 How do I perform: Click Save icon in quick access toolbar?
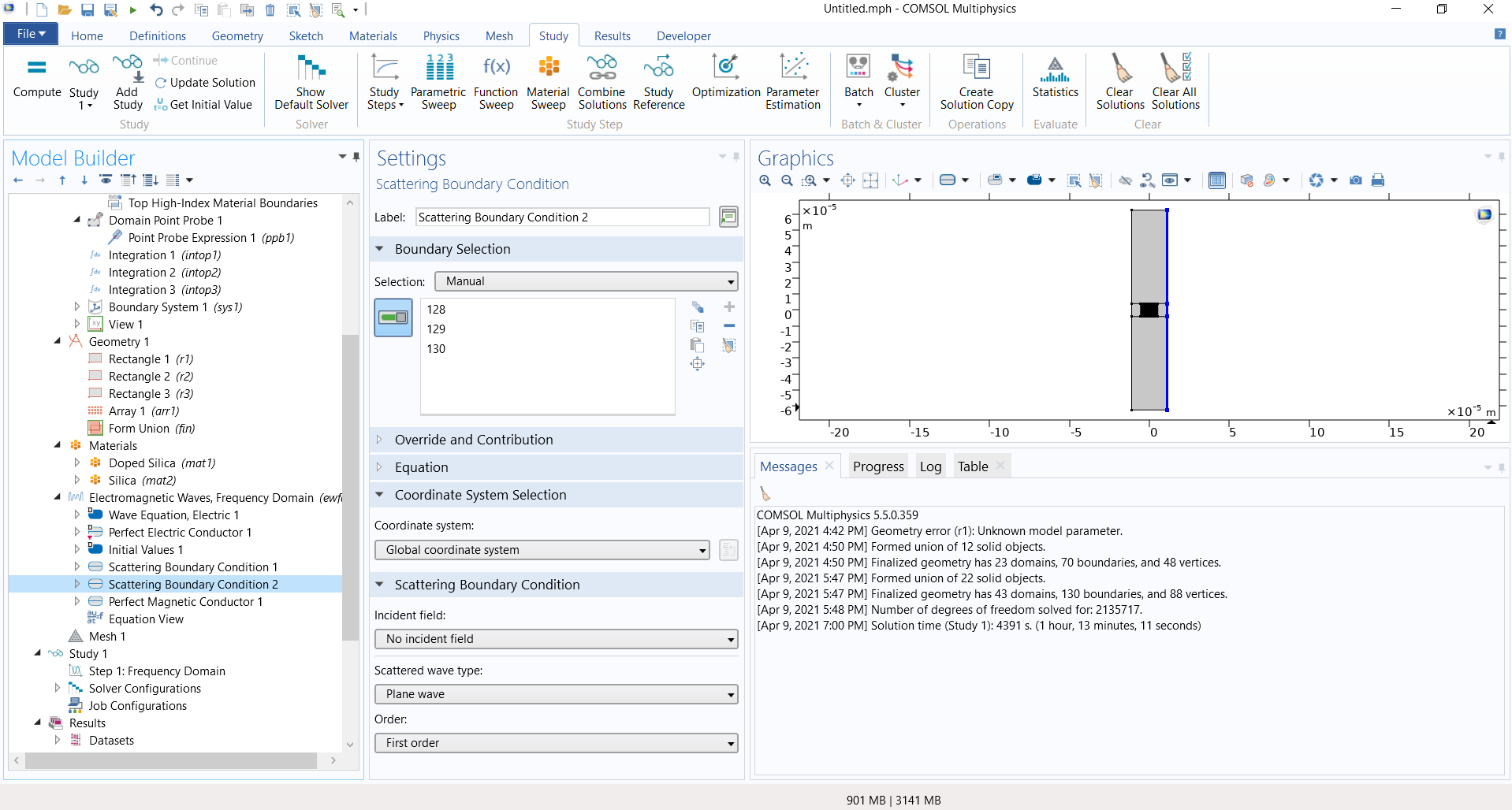(x=88, y=10)
